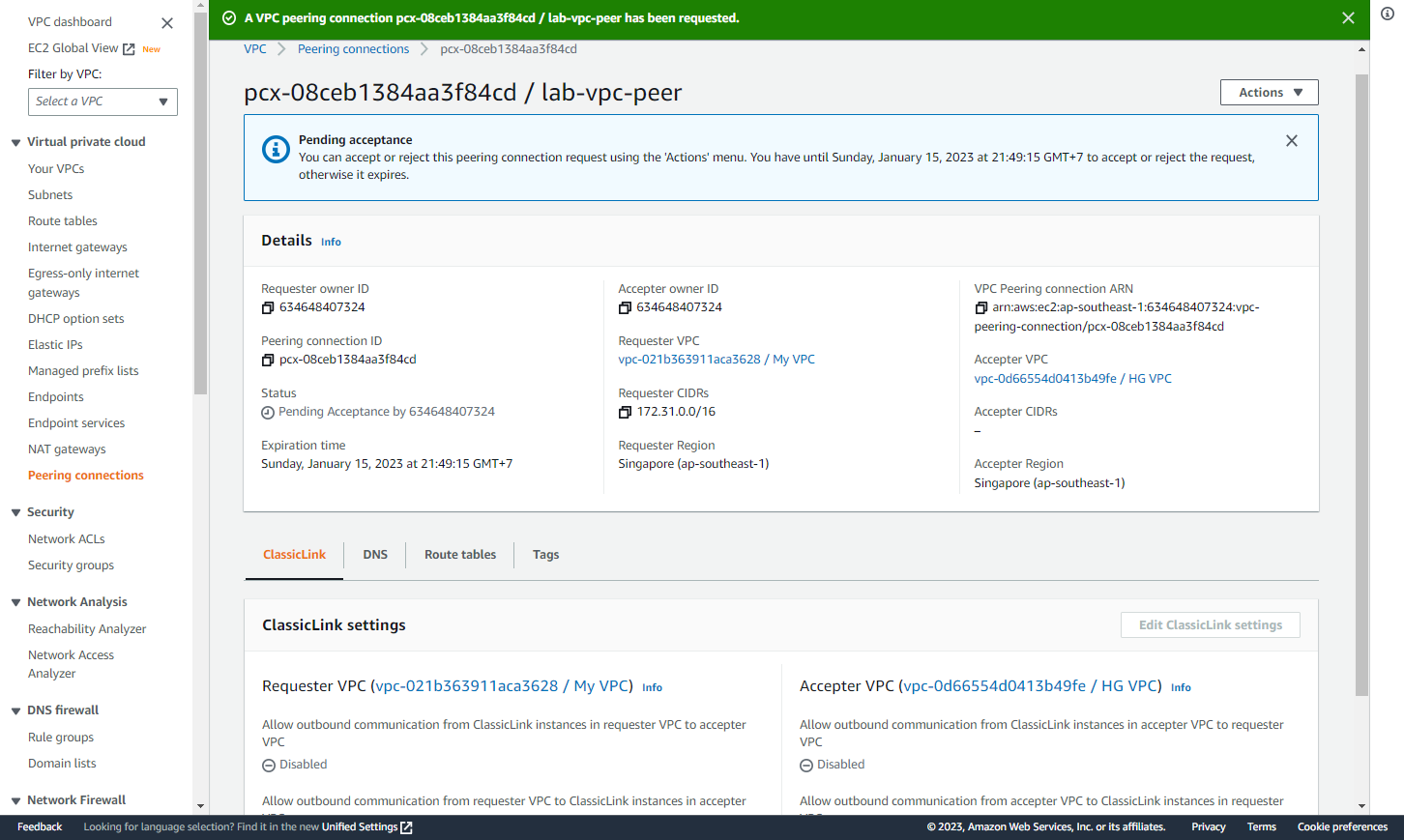Open Domain lists page
Image resolution: width=1404 pixels, height=840 pixels.
coord(62,764)
